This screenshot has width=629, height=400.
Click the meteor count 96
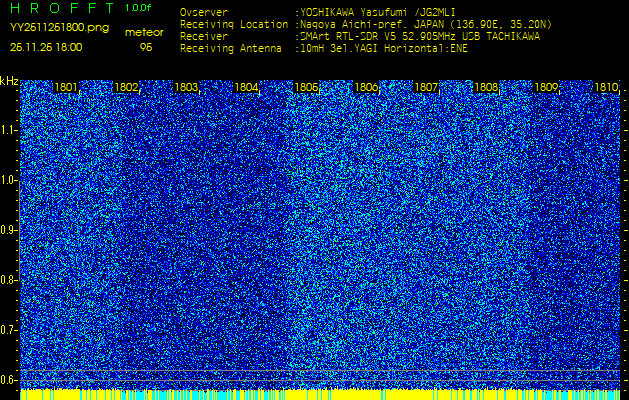[x=146, y=47]
